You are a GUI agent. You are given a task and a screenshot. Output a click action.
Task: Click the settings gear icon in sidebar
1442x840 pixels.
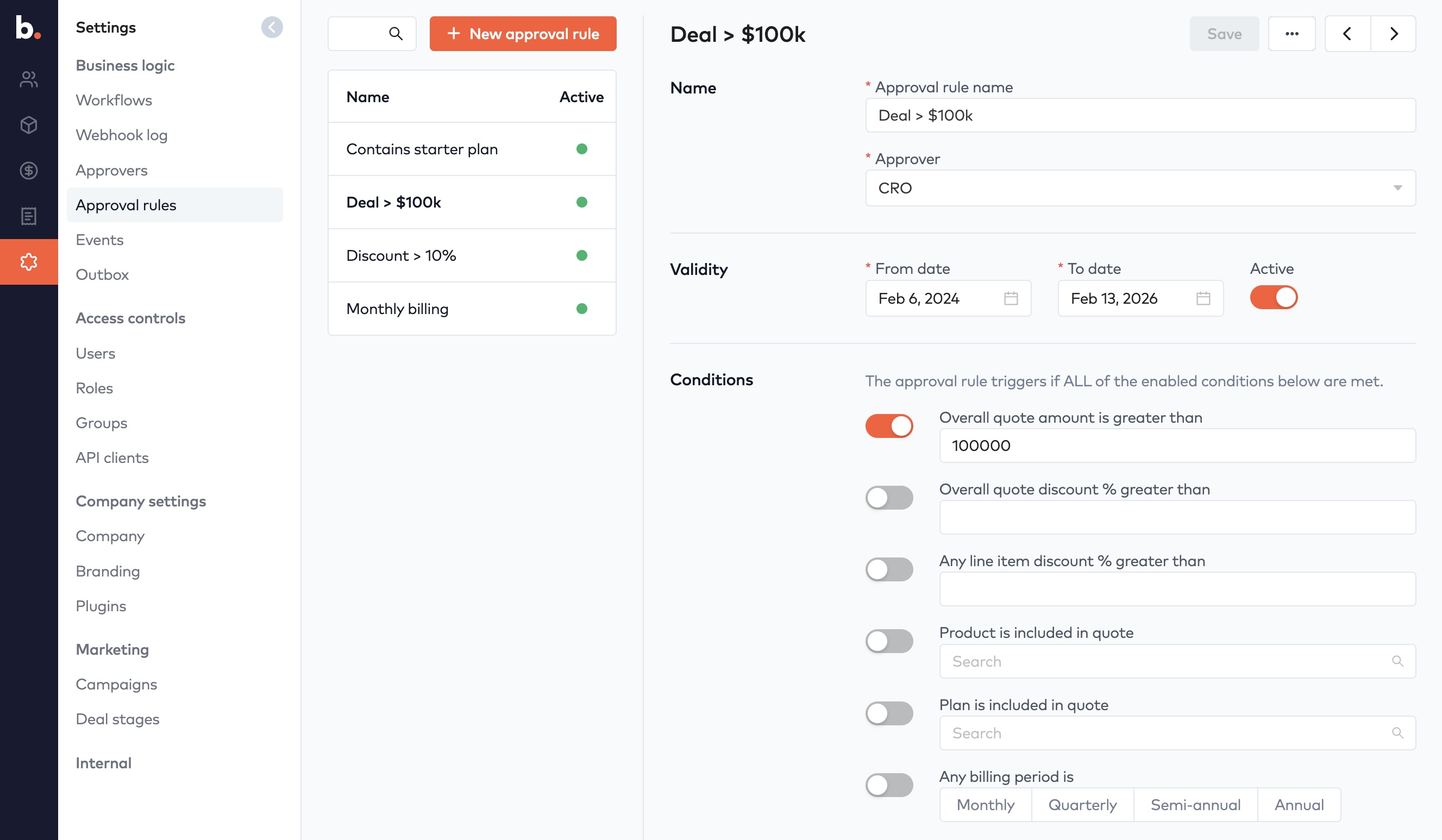(x=29, y=262)
